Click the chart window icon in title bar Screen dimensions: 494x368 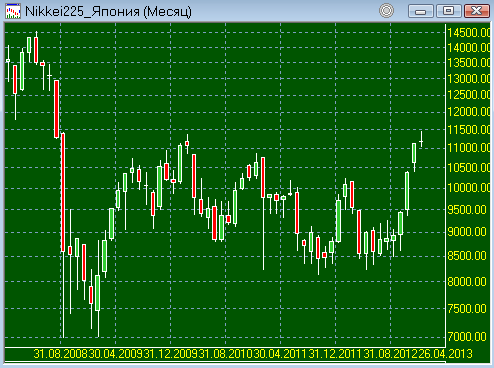[13, 11]
